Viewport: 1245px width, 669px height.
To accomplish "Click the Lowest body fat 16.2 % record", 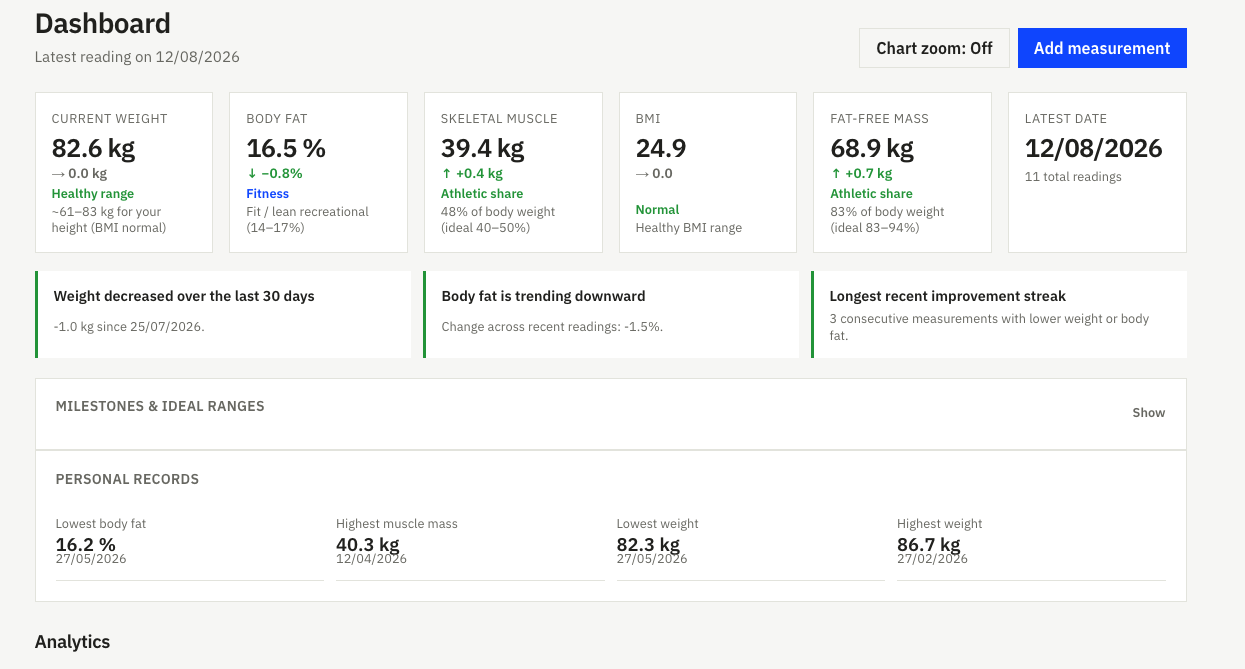I will [190, 547].
